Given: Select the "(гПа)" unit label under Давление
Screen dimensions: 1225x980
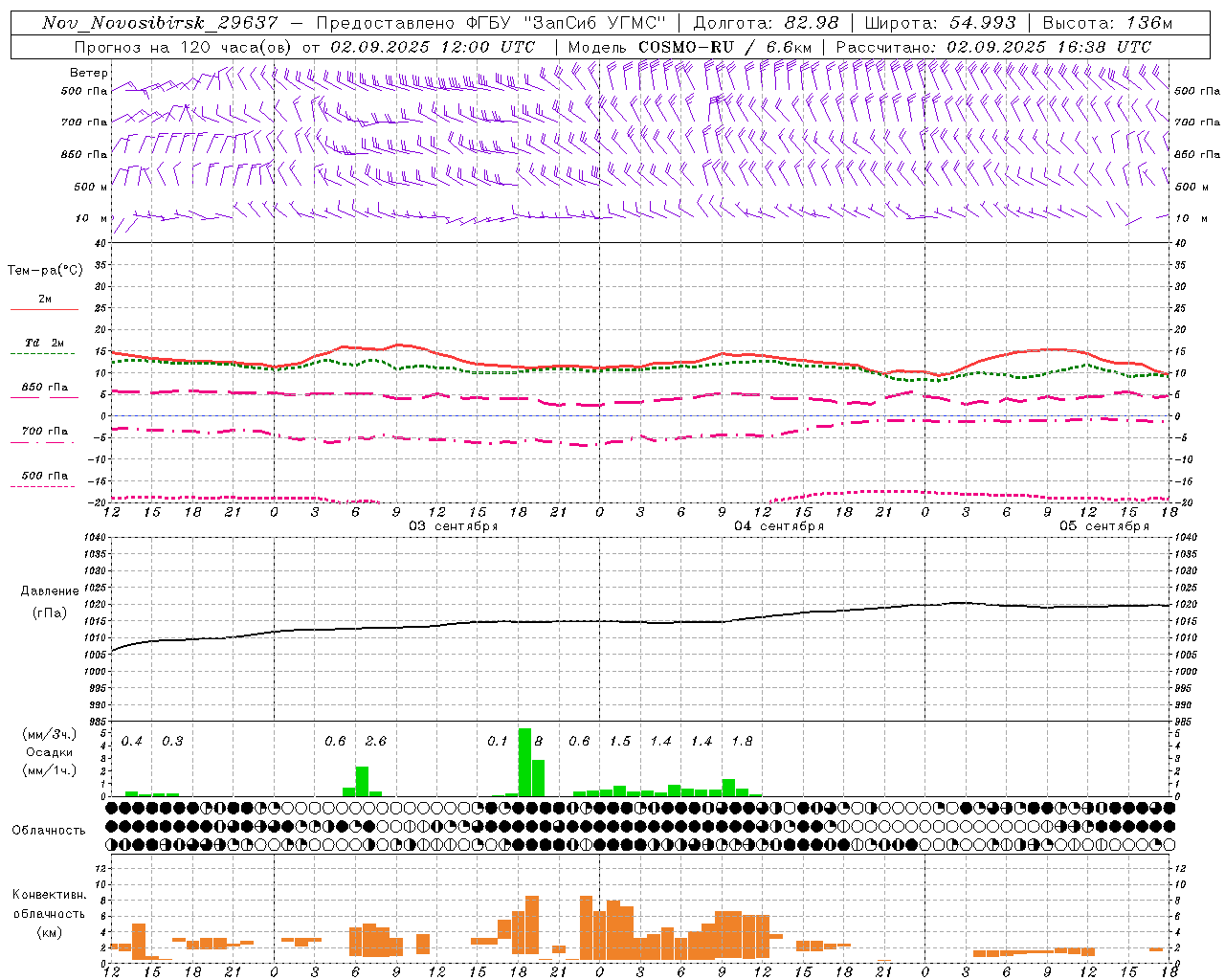Looking at the screenshot, I should click(50, 612).
